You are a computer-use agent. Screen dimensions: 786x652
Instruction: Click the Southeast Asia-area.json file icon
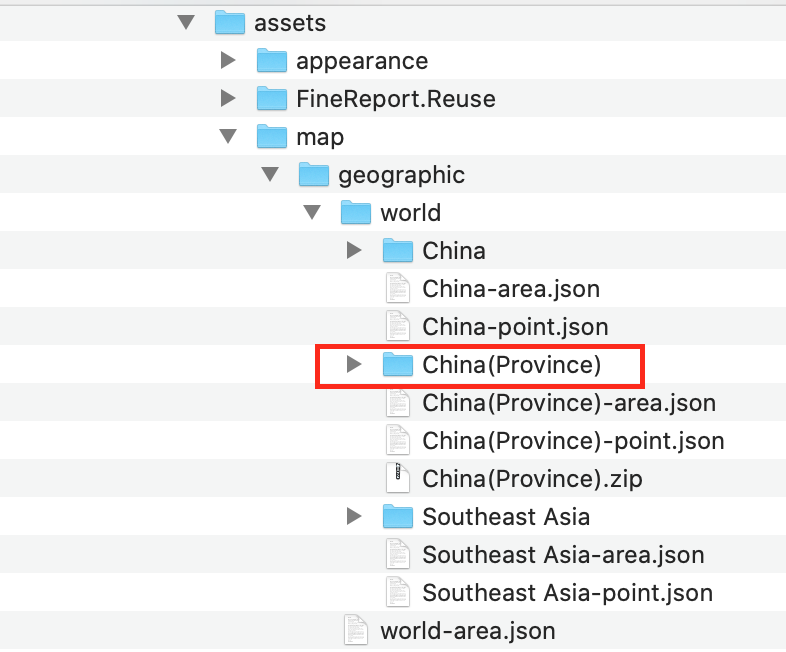click(398, 554)
